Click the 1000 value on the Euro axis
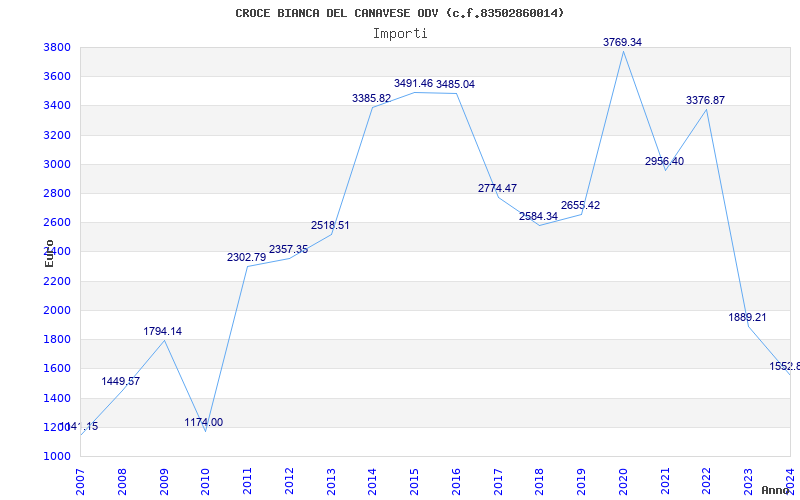This screenshot has height=500, width=800. pos(56,456)
